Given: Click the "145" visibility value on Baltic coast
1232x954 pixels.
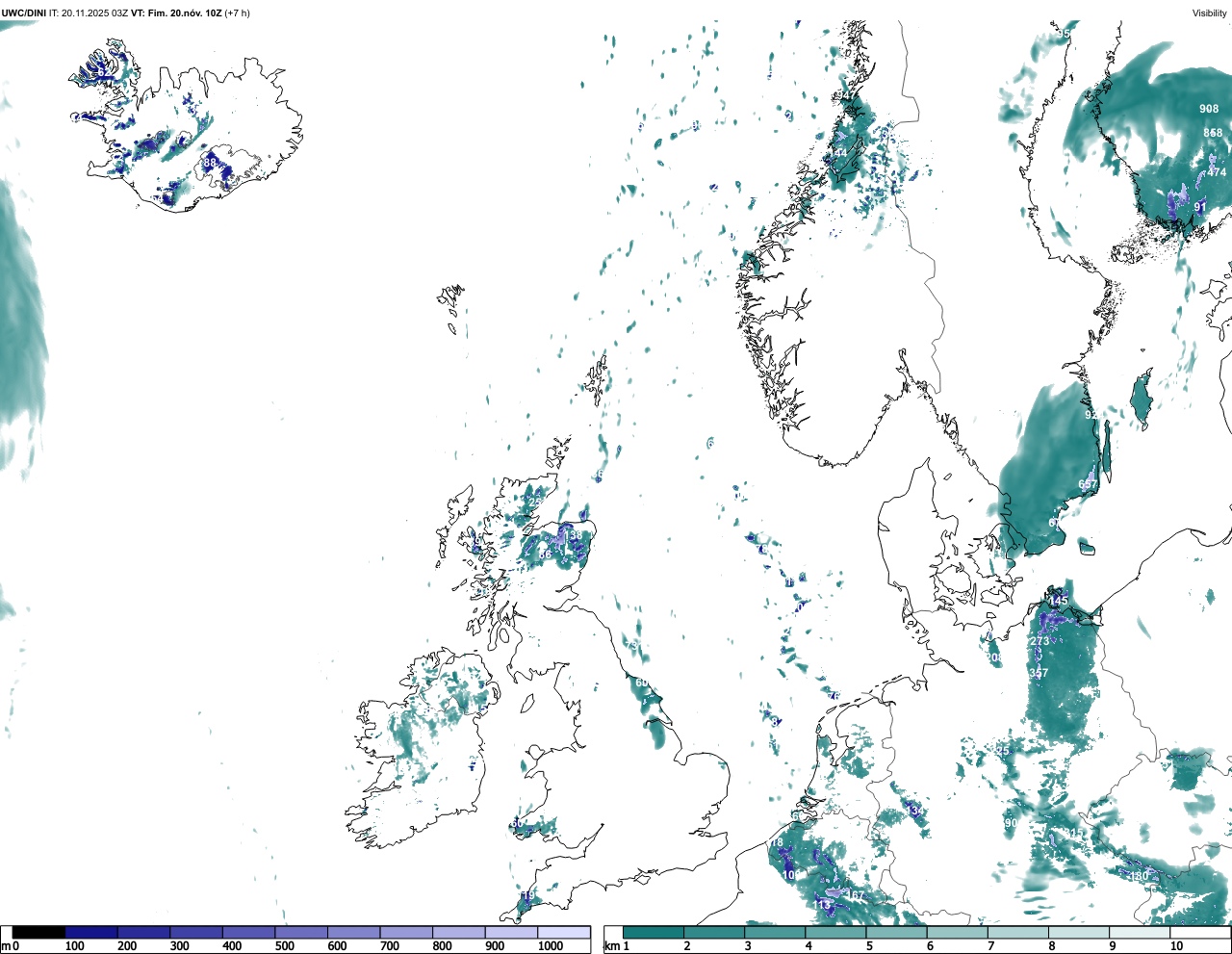Looking at the screenshot, I should click(1059, 602).
